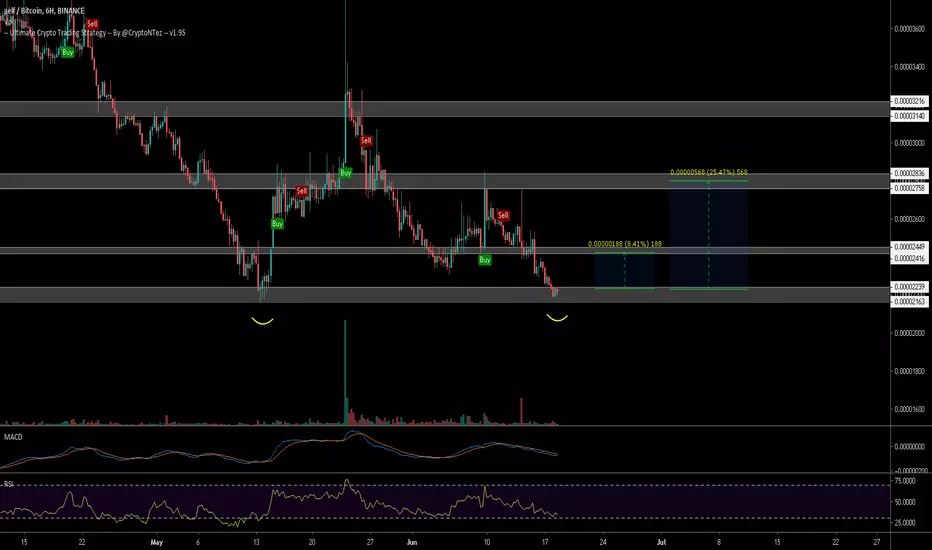Click the right yellow double-bottom arc

pyautogui.click(x=557, y=318)
